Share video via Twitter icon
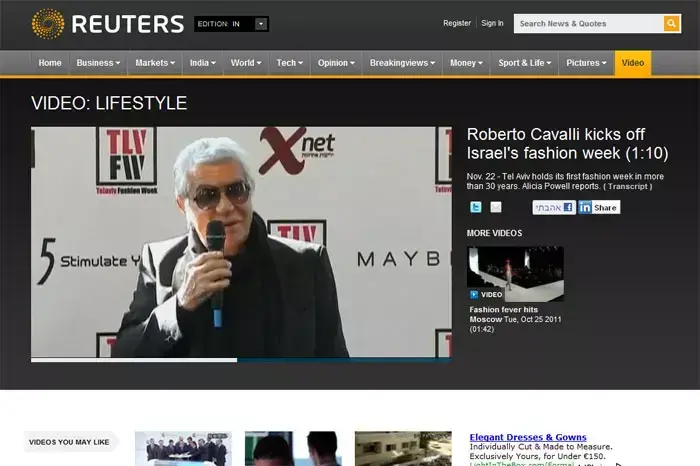 pos(476,207)
